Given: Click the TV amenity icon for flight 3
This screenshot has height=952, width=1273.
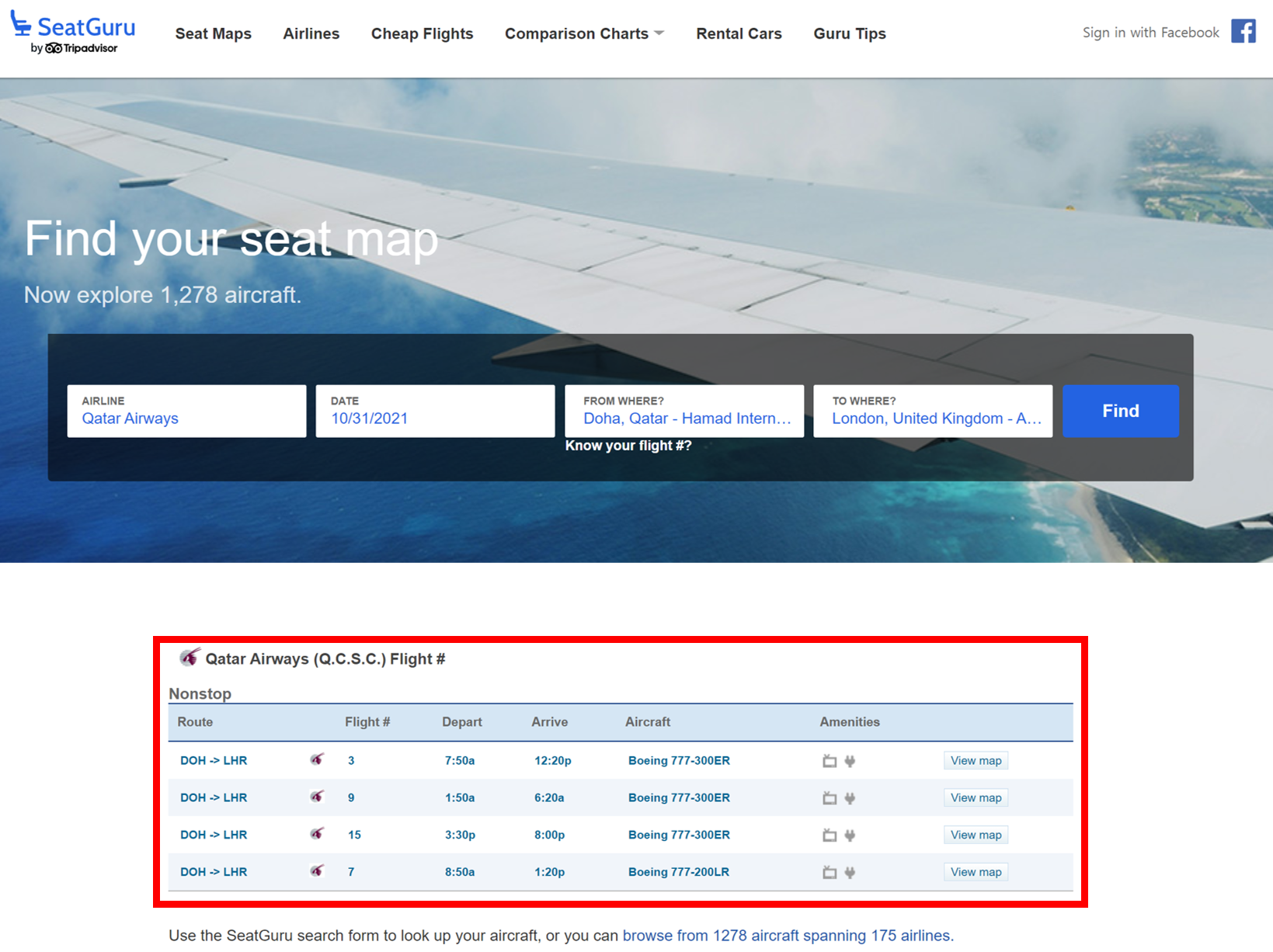Looking at the screenshot, I should (x=830, y=761).
